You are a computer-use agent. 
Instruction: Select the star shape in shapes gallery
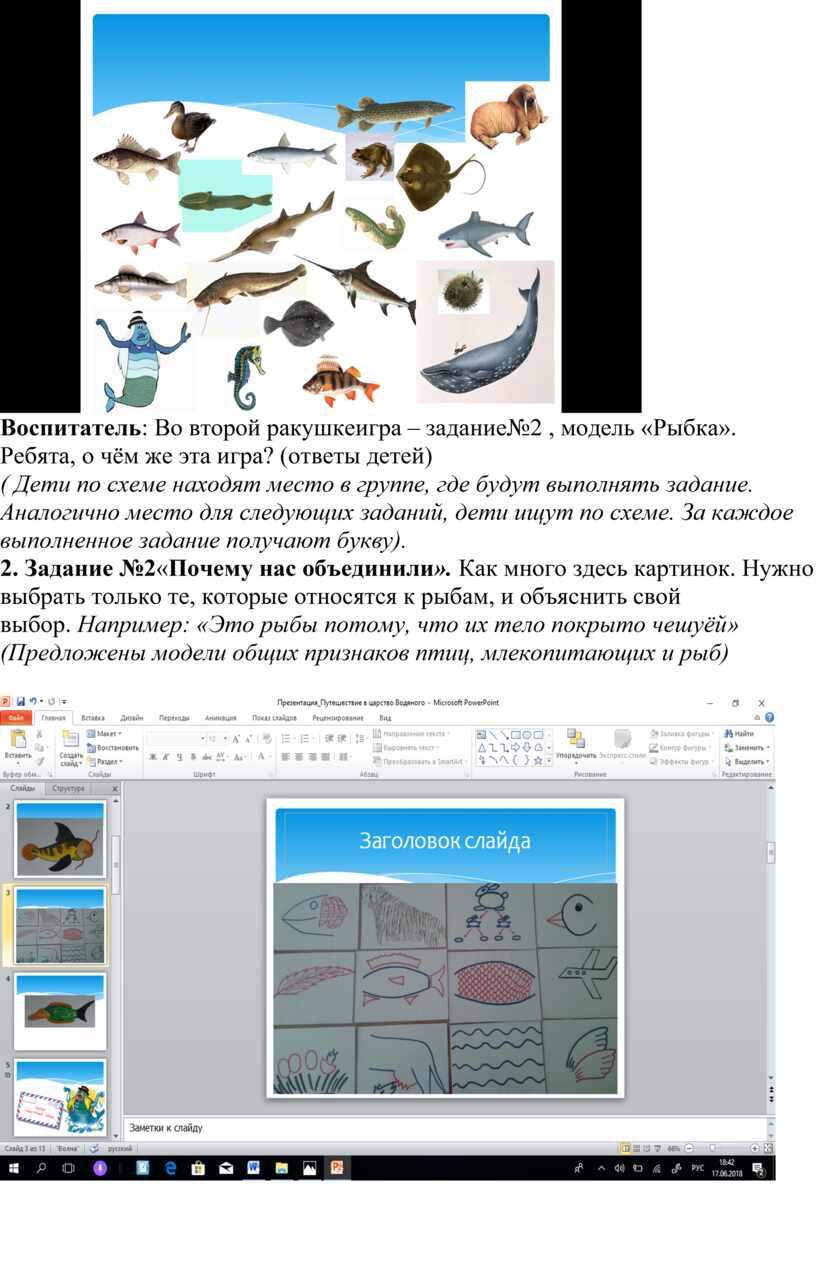pyautogui.click(x=538, y=760)
